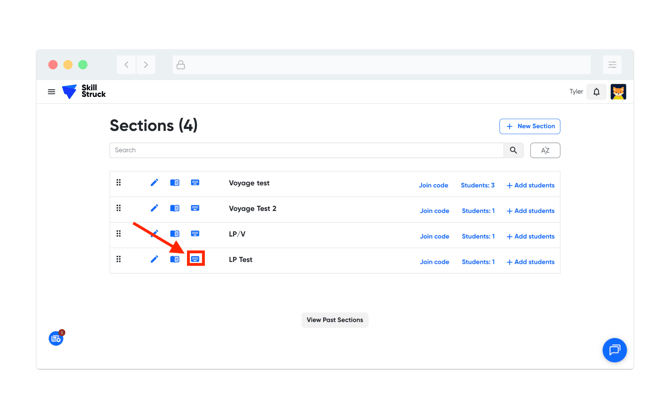Click the highlighted monitor icon for LP Test
The height and width of the screenshot is (418, 670).
click(195, 259)
